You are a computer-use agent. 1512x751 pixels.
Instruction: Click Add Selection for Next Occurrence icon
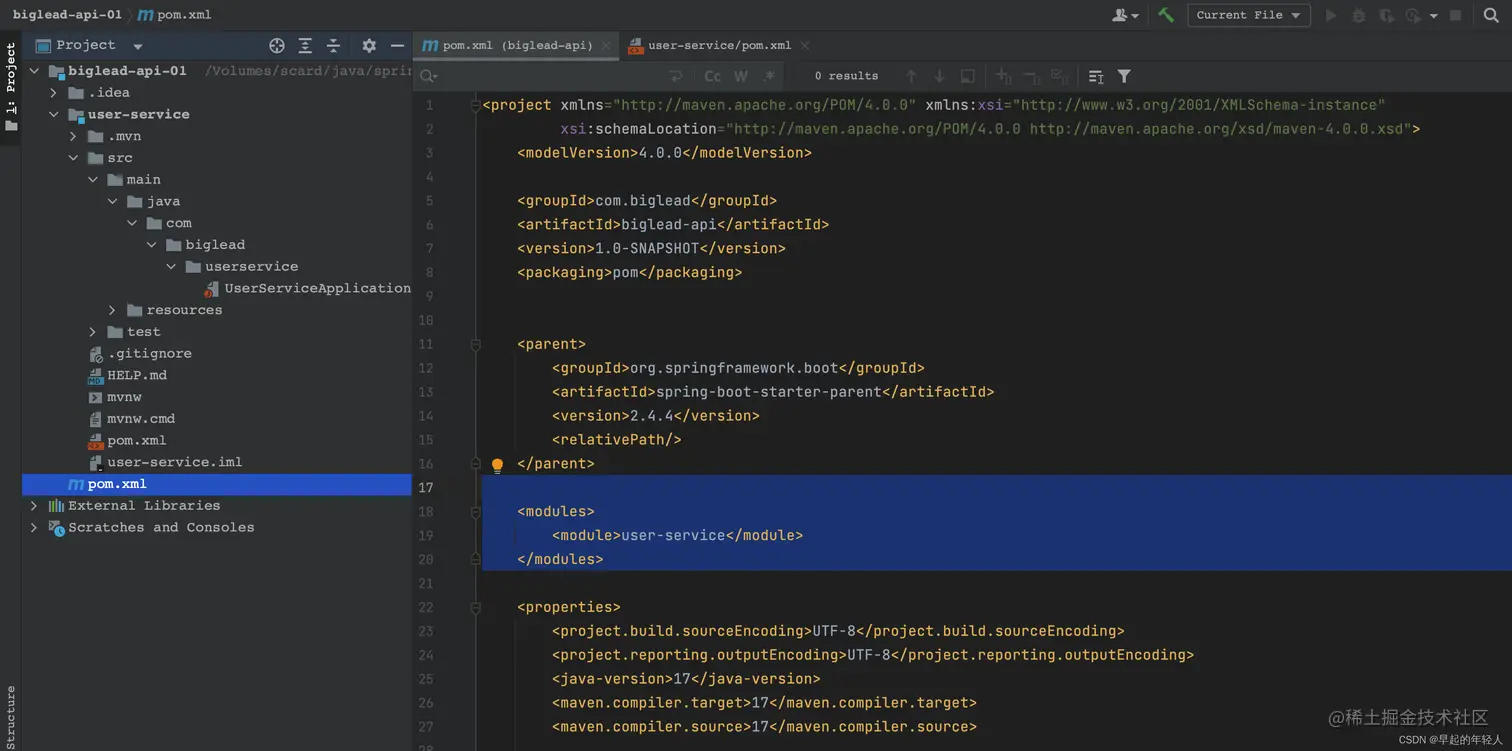(x=1004, y=76)
